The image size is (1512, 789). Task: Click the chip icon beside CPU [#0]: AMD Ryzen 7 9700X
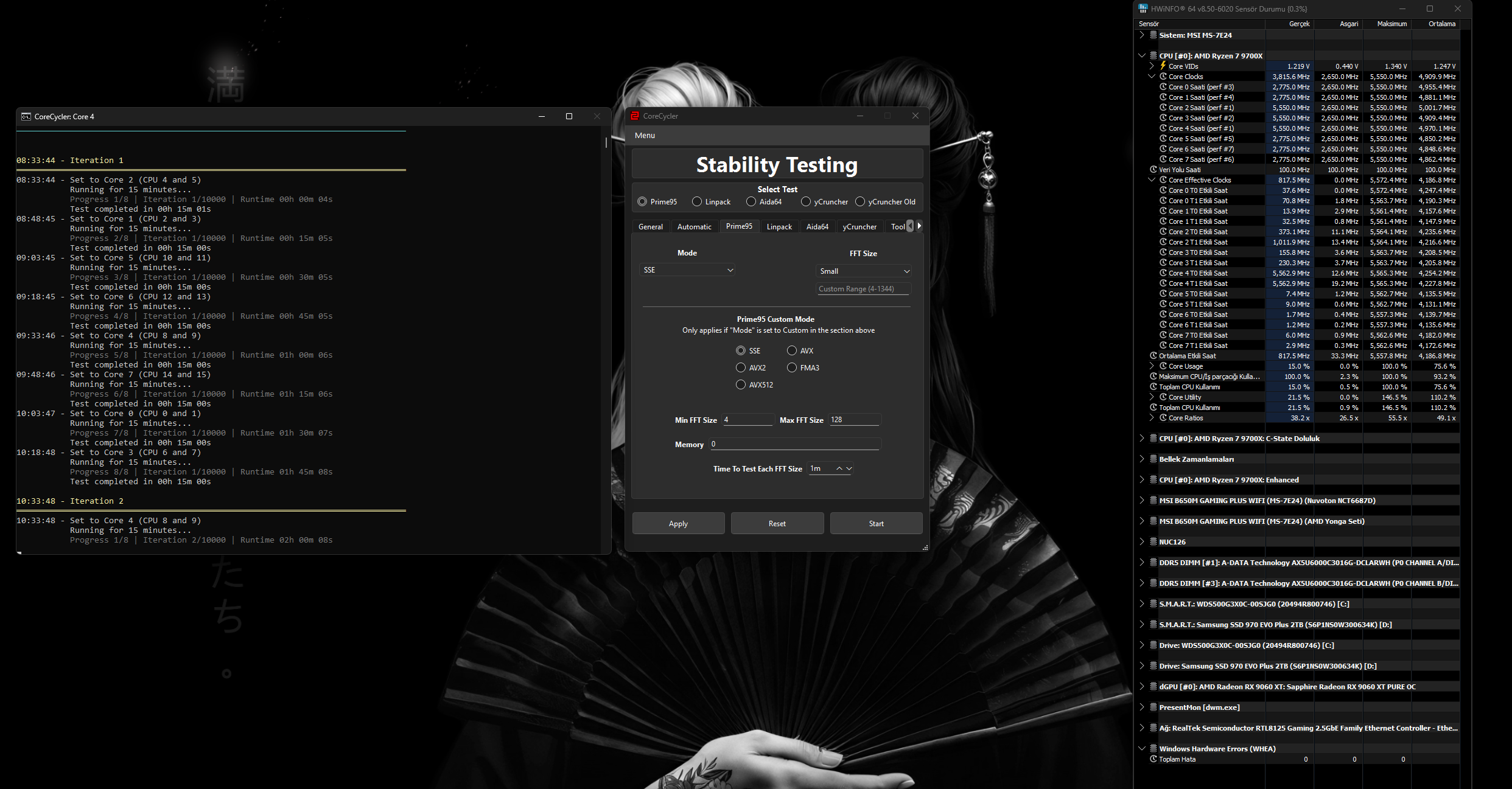(1153, 55)
